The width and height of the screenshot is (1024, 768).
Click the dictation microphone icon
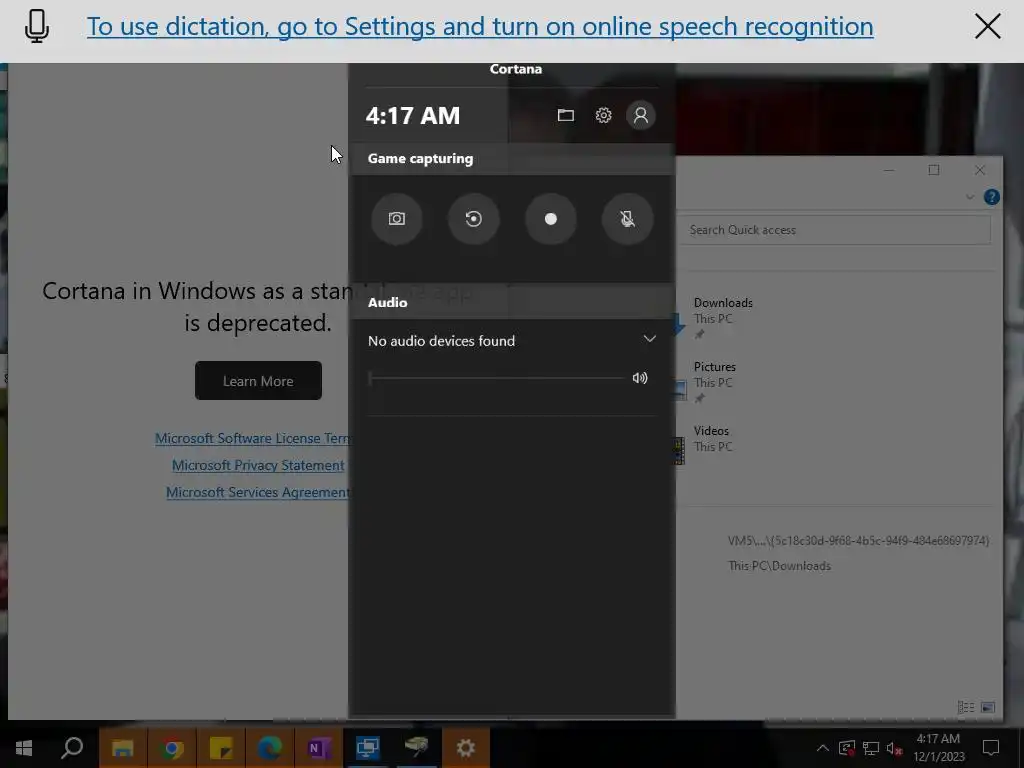coord(37,27)
